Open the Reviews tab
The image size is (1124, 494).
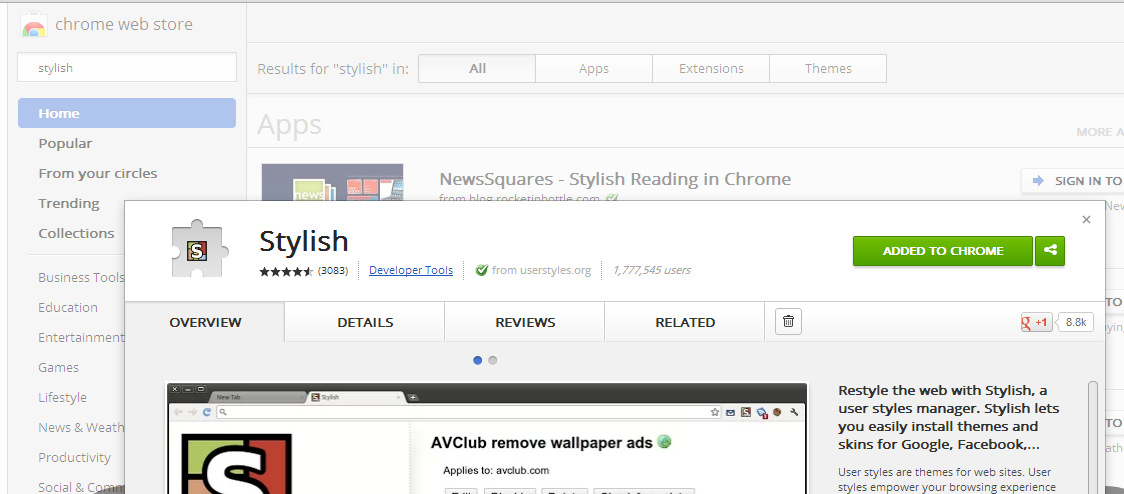click(x=525, y=323)
